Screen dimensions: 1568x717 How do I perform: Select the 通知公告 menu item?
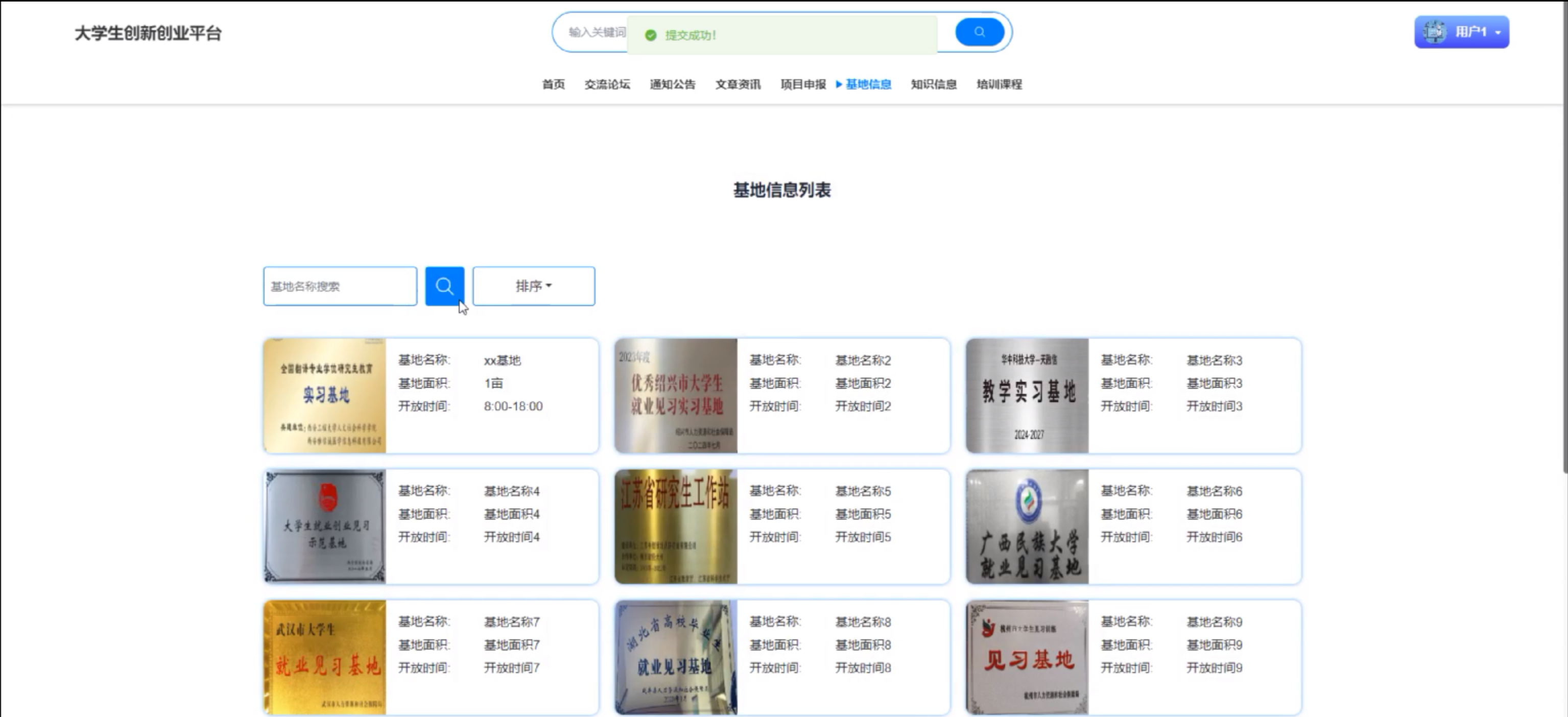click(x=672, y=84)
